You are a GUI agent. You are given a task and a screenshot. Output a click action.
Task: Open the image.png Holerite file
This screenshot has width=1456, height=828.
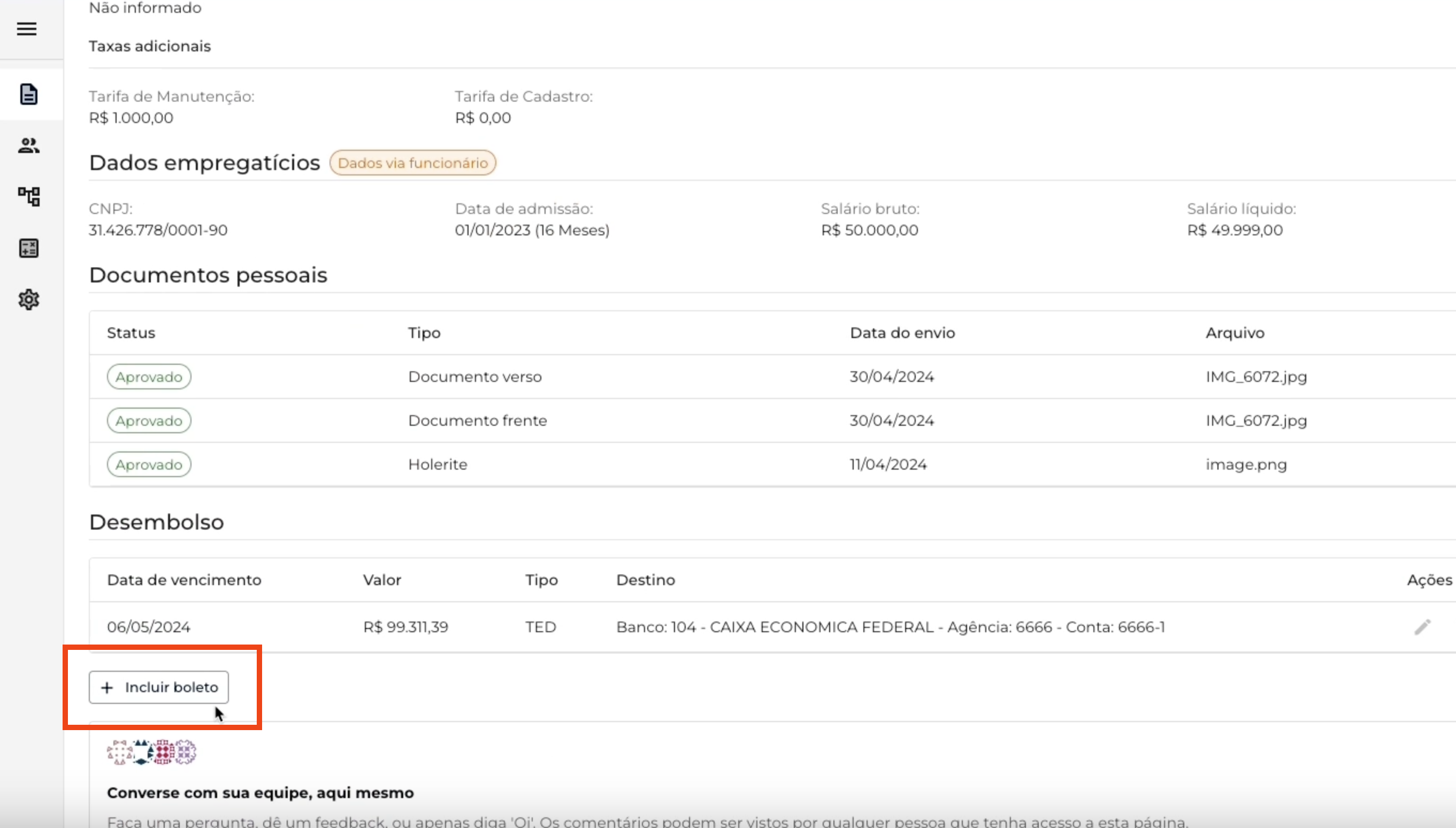click(x=1246, y=464)
